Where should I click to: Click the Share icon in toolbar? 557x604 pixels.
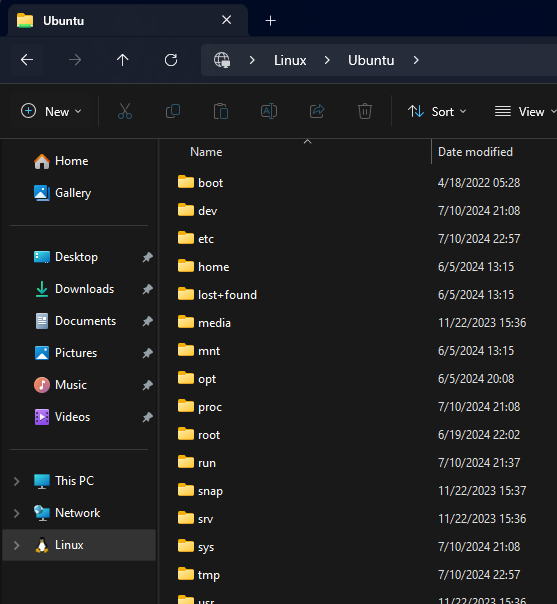tap(317, 111)
